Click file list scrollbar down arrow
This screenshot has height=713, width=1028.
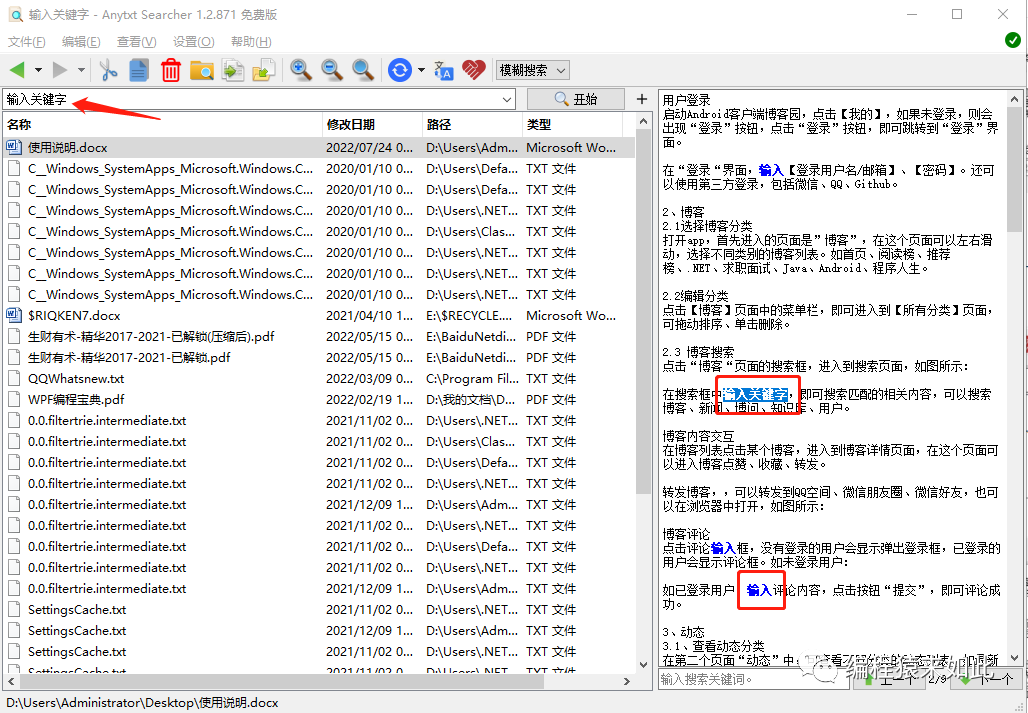(644, 663)
